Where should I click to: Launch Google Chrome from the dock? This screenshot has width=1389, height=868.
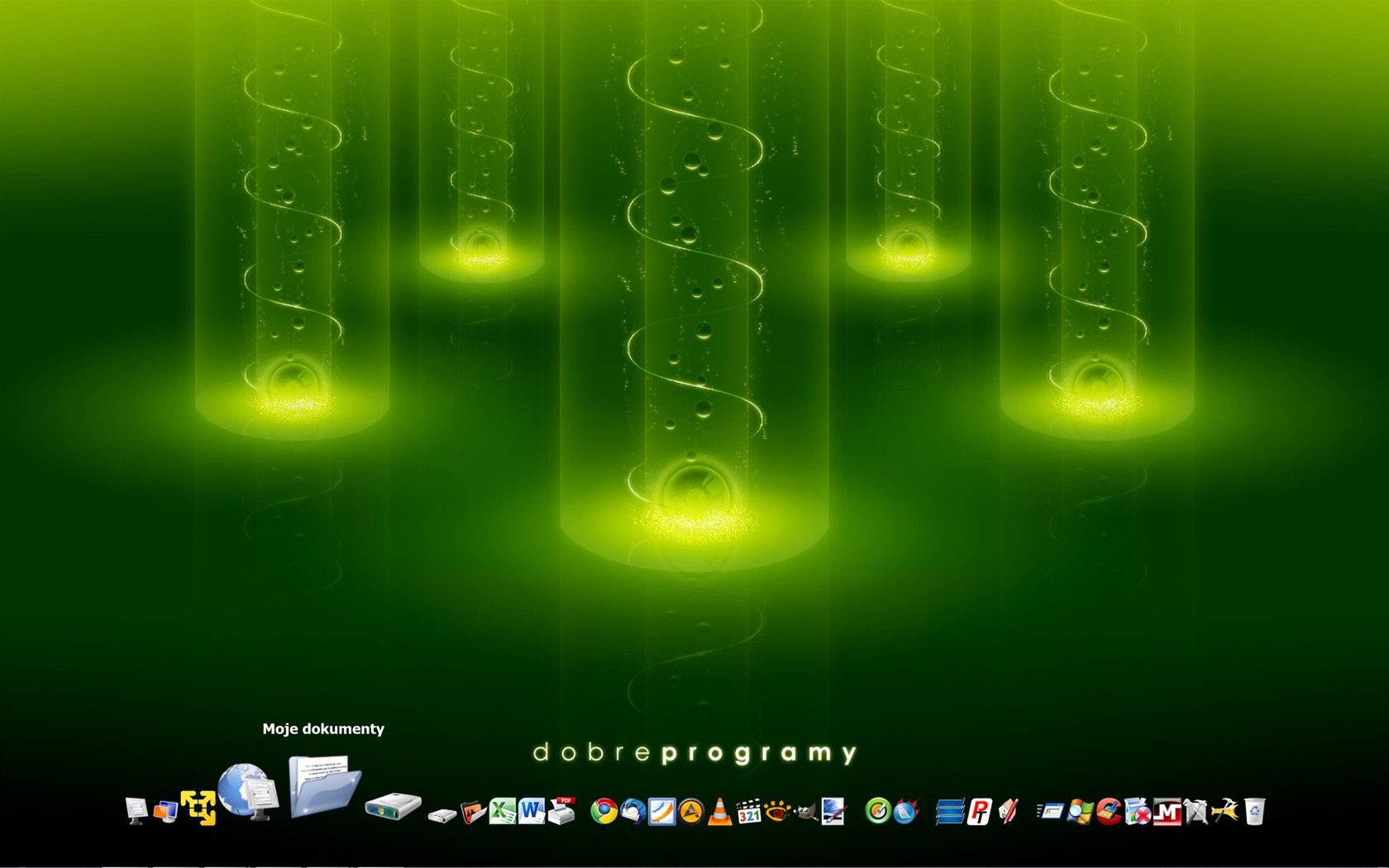pyautogui.click(x=604, y=812)
